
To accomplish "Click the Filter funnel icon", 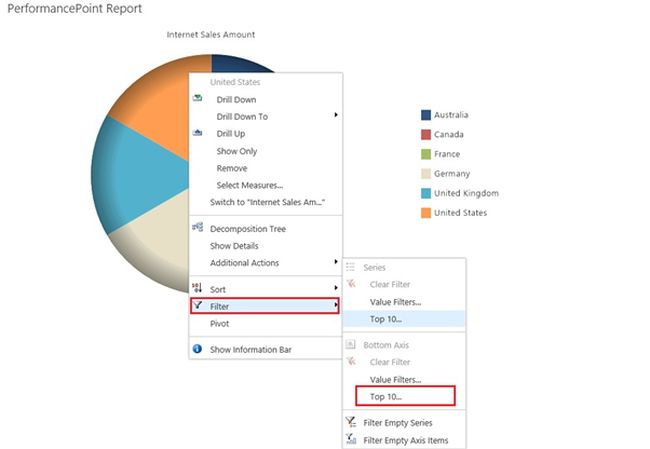I will tap(198, 306).
